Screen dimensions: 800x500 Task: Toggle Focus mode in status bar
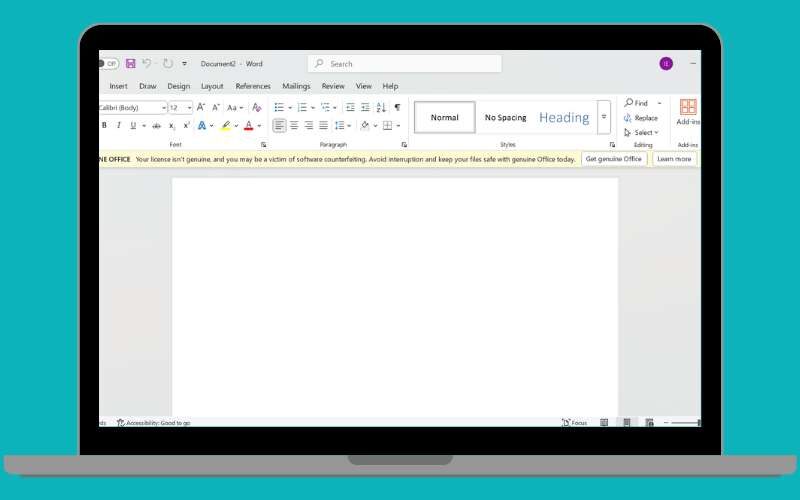pos(574,422)
